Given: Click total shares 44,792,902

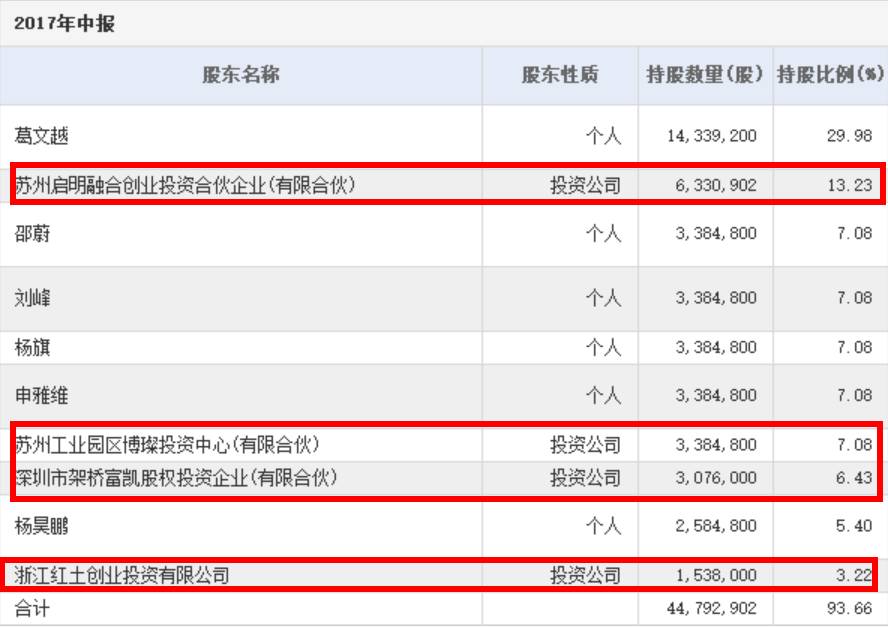Looking at the screenshot, I should pyautogui.click(x=712, y=609).
